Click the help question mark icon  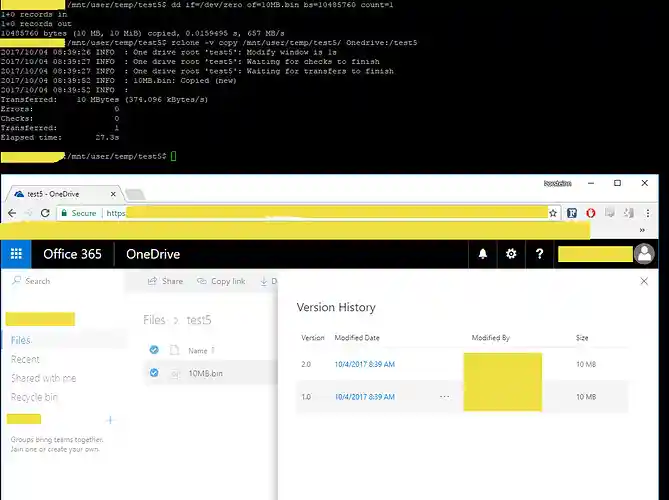coord(540,254)
